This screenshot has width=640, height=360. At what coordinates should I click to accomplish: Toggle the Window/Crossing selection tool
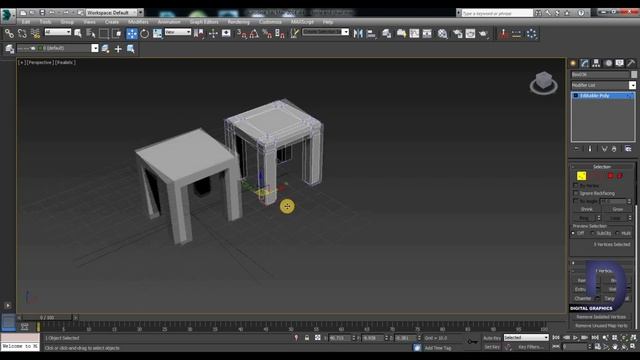click(117, 33)
